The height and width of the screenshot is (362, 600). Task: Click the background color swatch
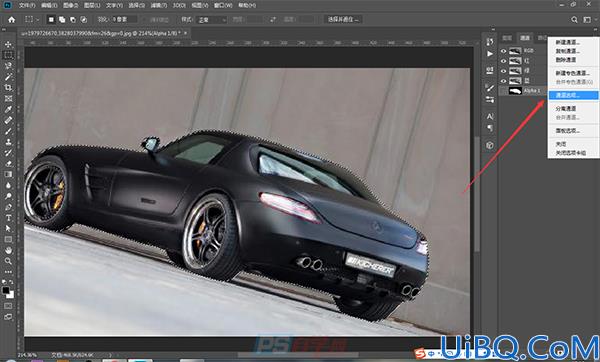(x=10, y=295)
